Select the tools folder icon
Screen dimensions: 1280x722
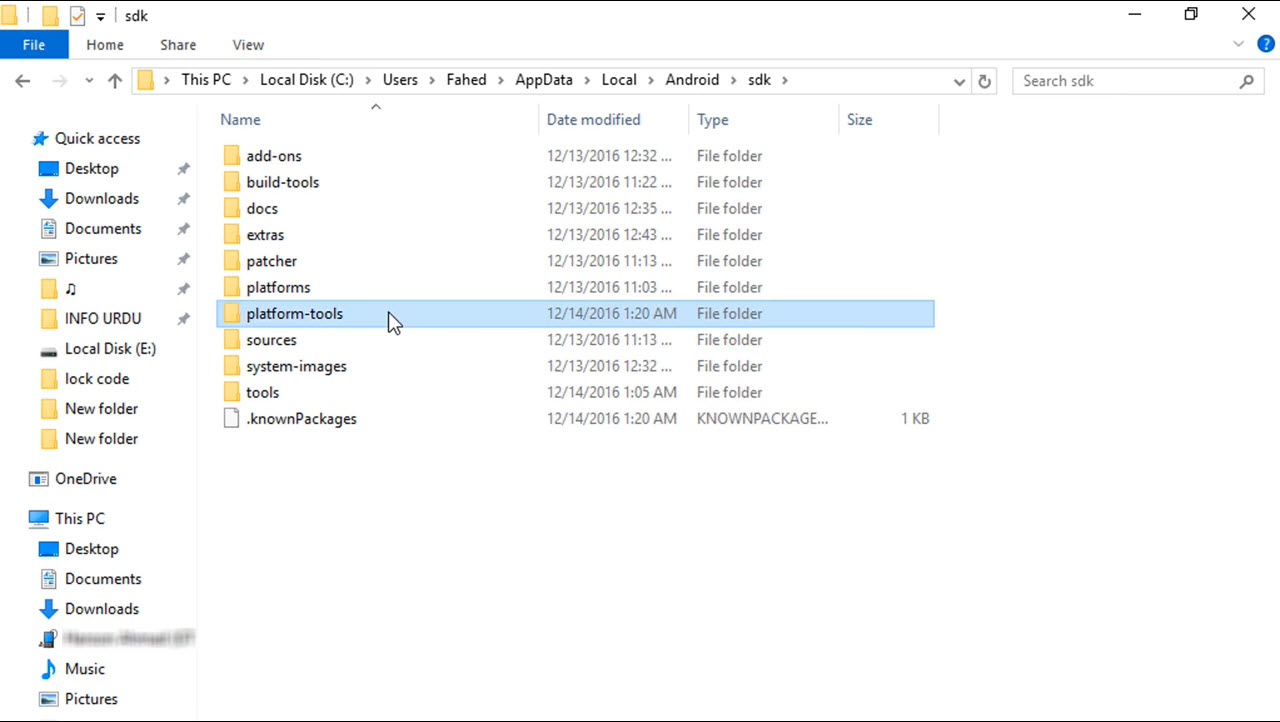[232, 392]
